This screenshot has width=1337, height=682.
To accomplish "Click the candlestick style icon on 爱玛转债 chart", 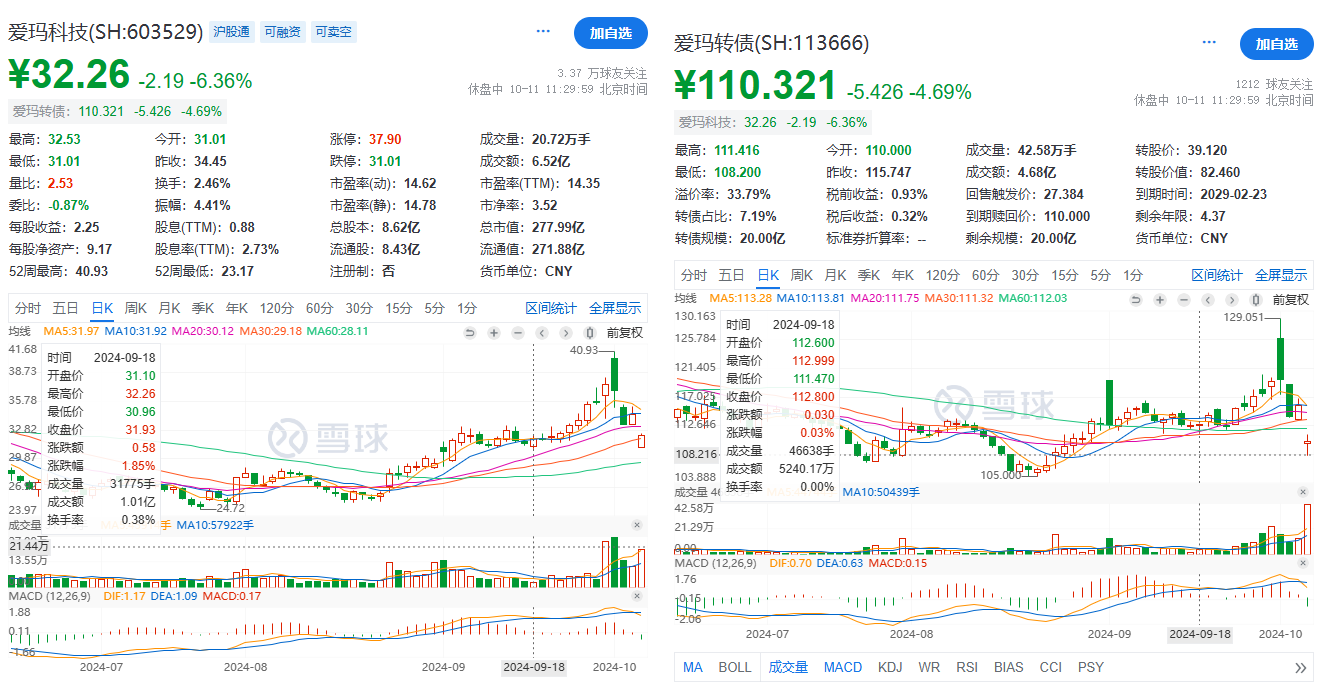I will [1256, 299].
